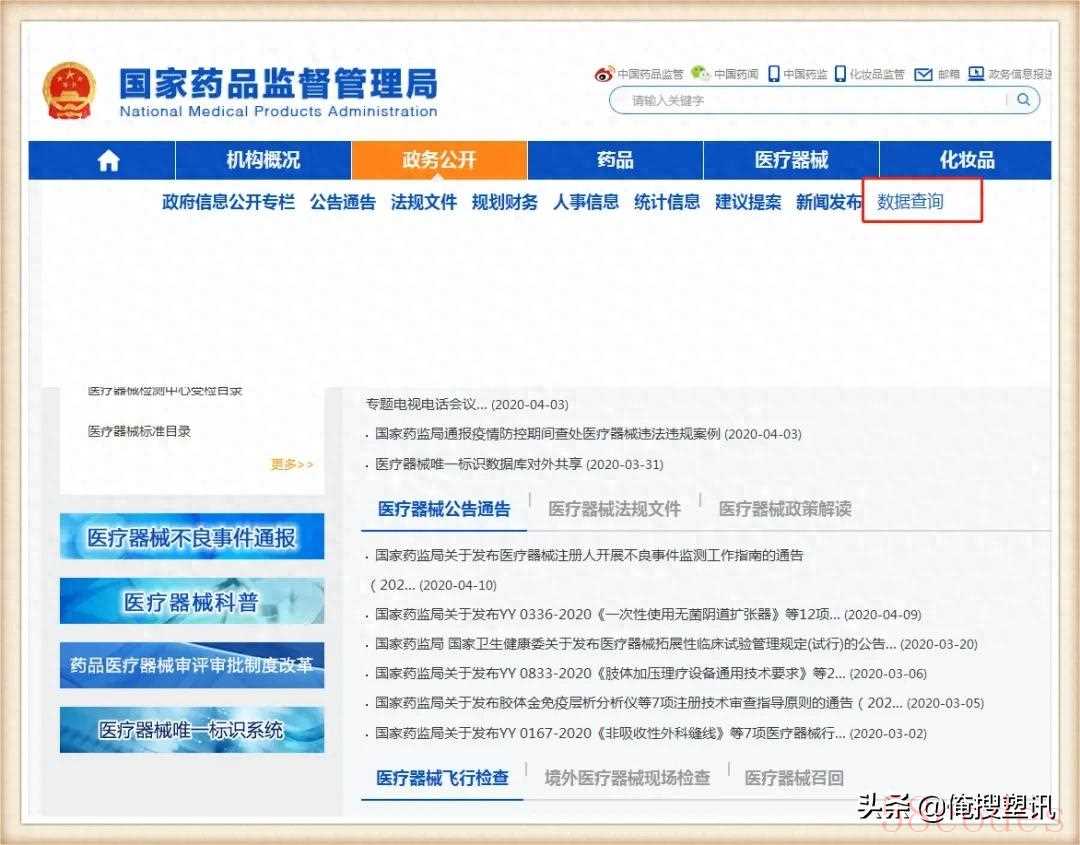Click the Weibo icon for 中国药品监管

[604, 74]
